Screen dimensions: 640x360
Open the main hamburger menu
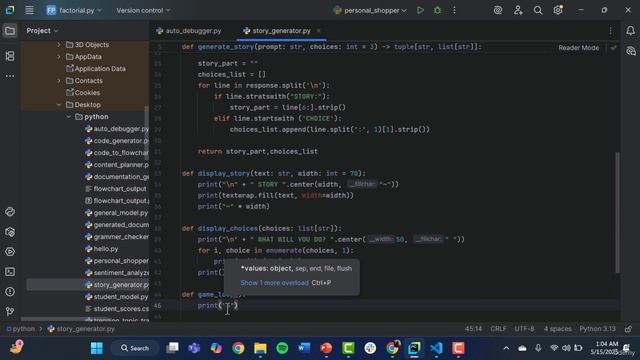pos(29,10)
